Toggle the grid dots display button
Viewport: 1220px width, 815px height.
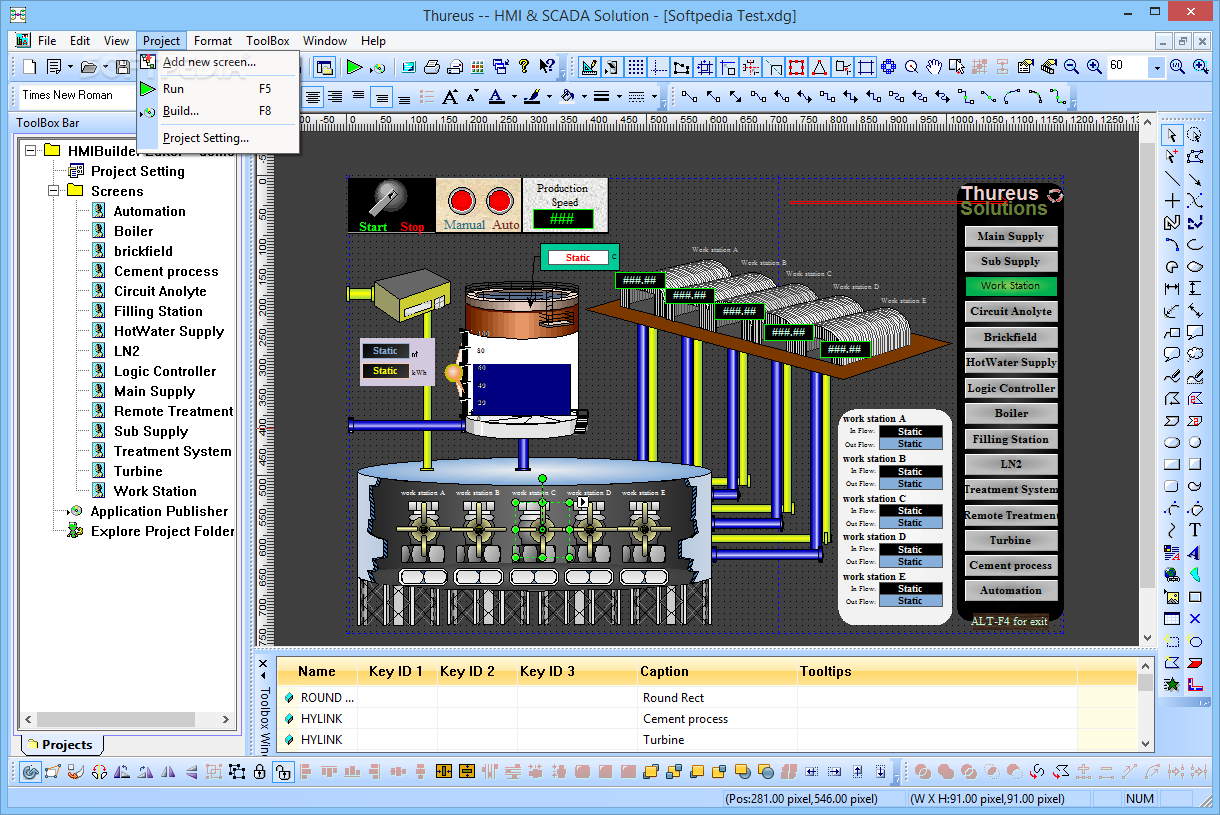point(635,67)
